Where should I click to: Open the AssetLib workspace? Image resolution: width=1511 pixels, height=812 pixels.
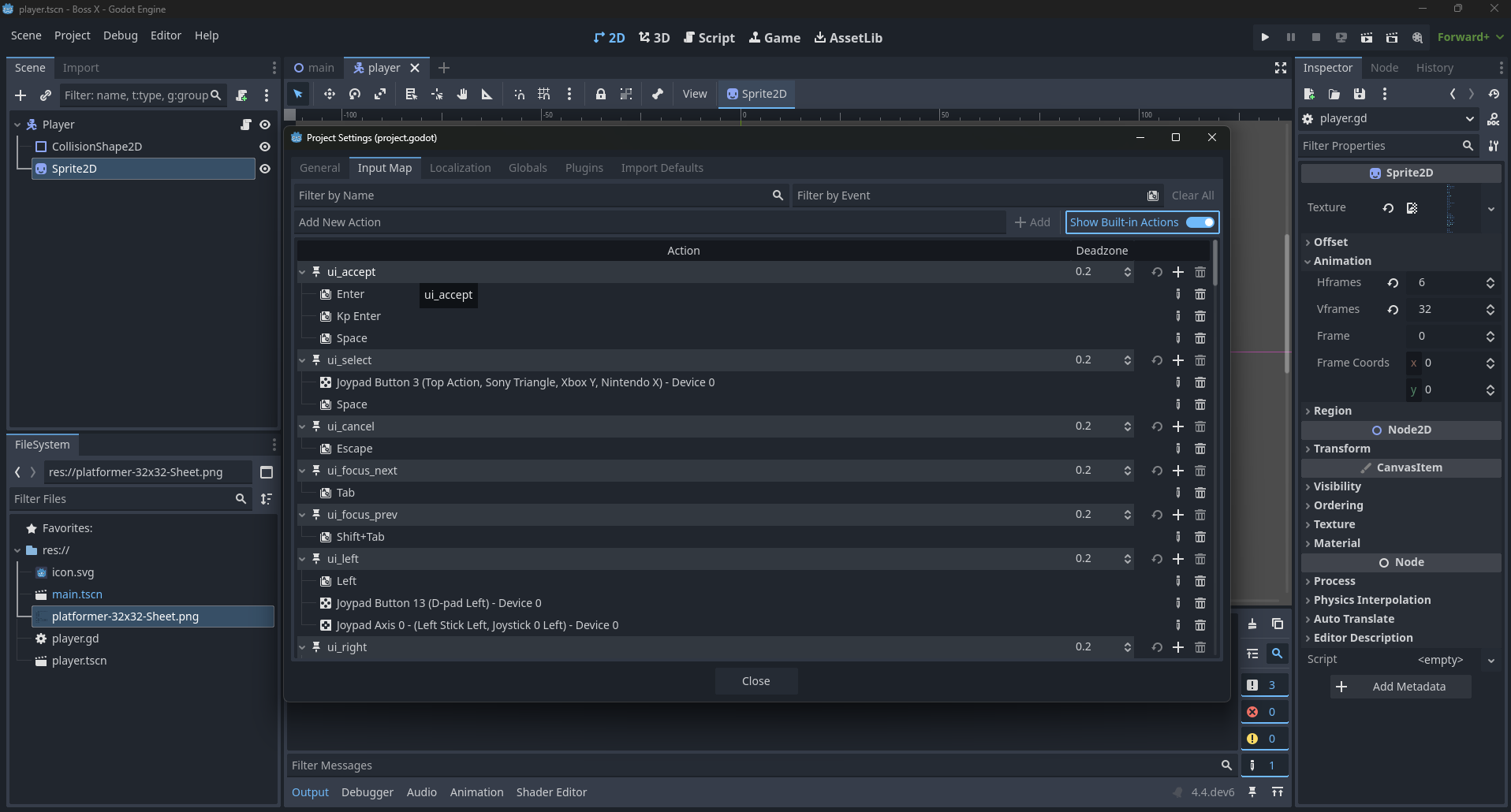[848, 37]
